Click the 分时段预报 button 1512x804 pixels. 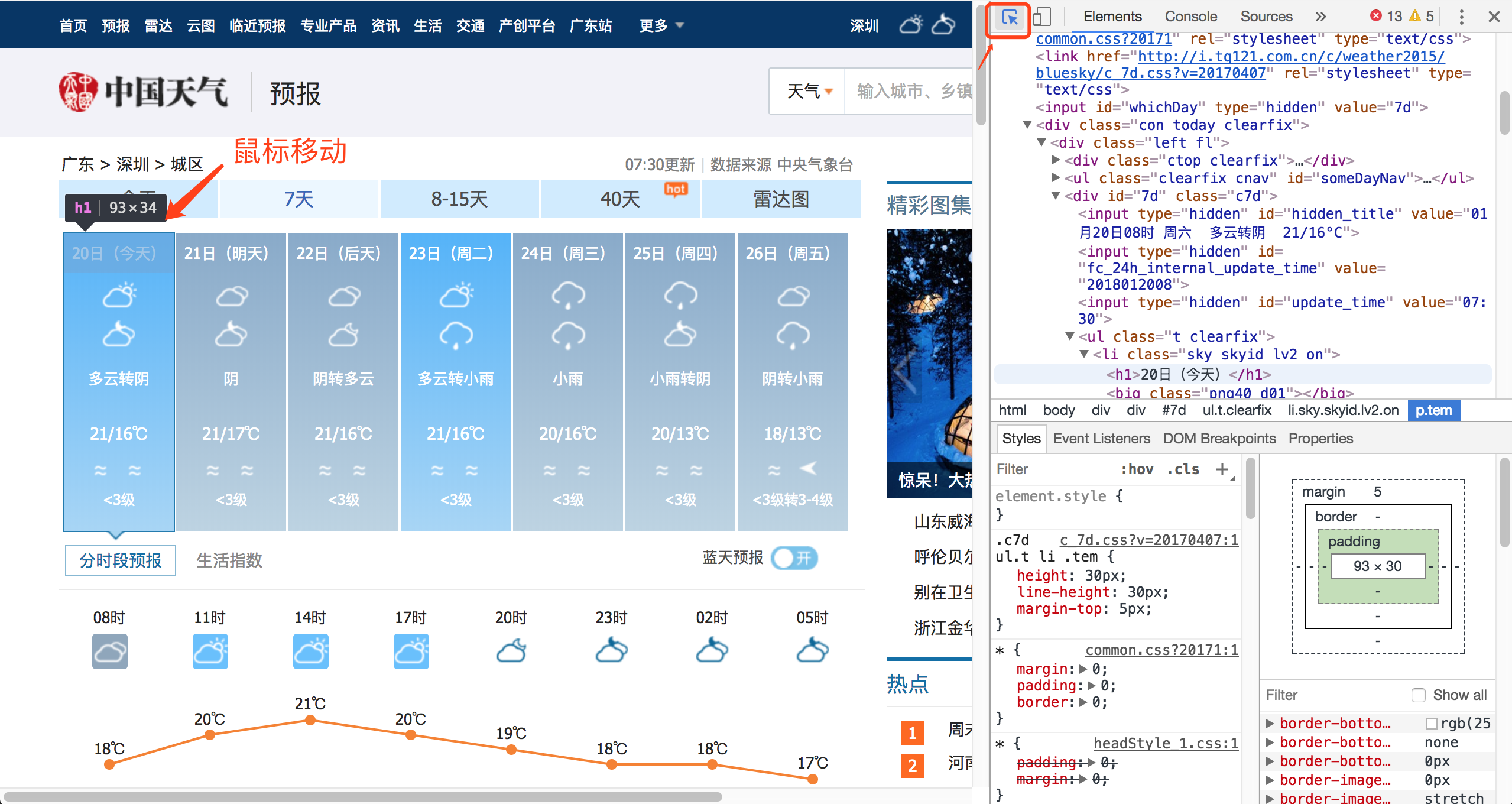pos(121,560)
